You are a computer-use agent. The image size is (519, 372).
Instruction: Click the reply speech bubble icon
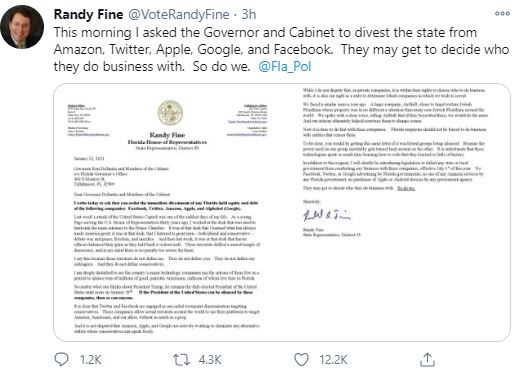tap(61, 359)
